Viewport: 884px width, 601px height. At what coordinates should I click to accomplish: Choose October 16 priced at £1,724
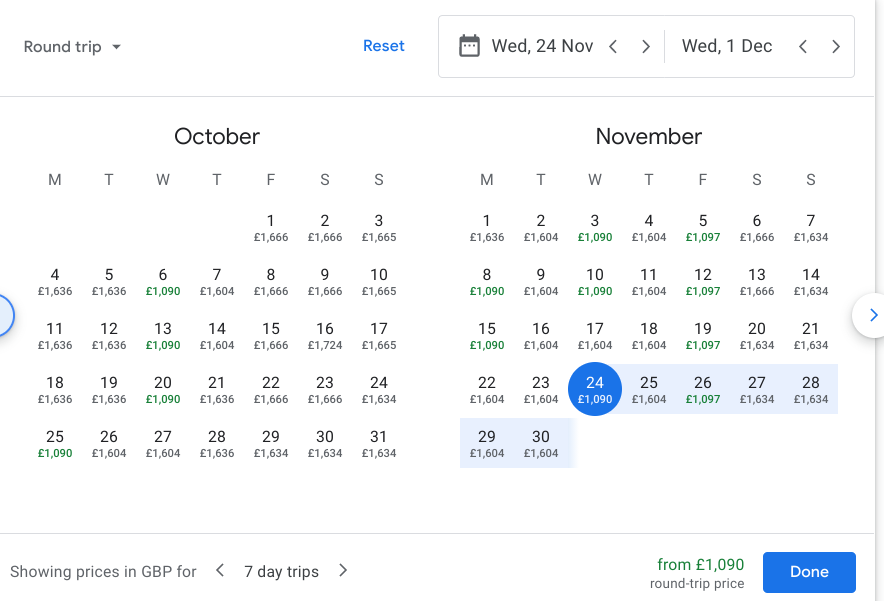tap(325, 335)
